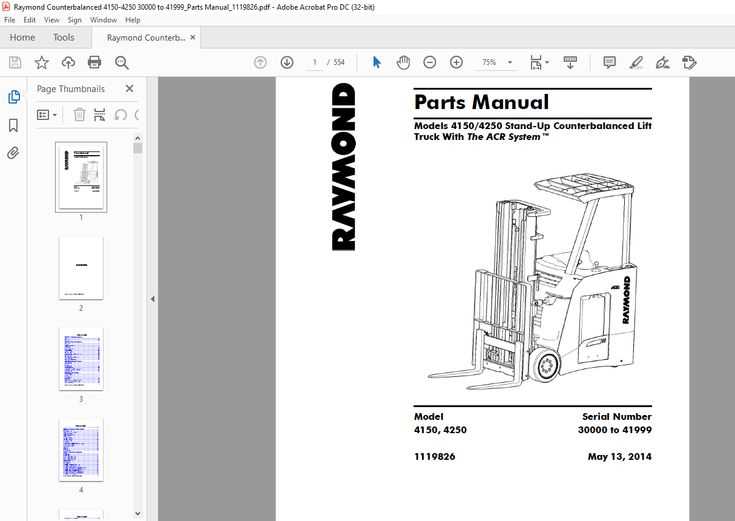Click the '30000 to 41999' serial text
735x521 pixels.
[x=615, y=430]
